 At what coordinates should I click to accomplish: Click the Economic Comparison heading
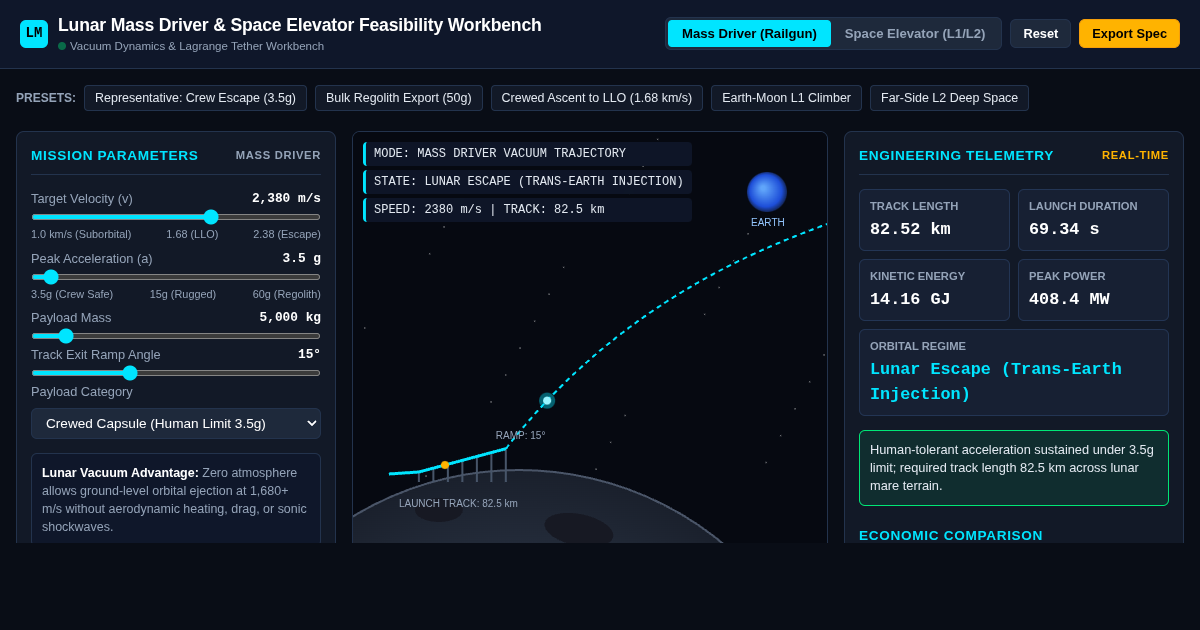(x=951, y=535)
